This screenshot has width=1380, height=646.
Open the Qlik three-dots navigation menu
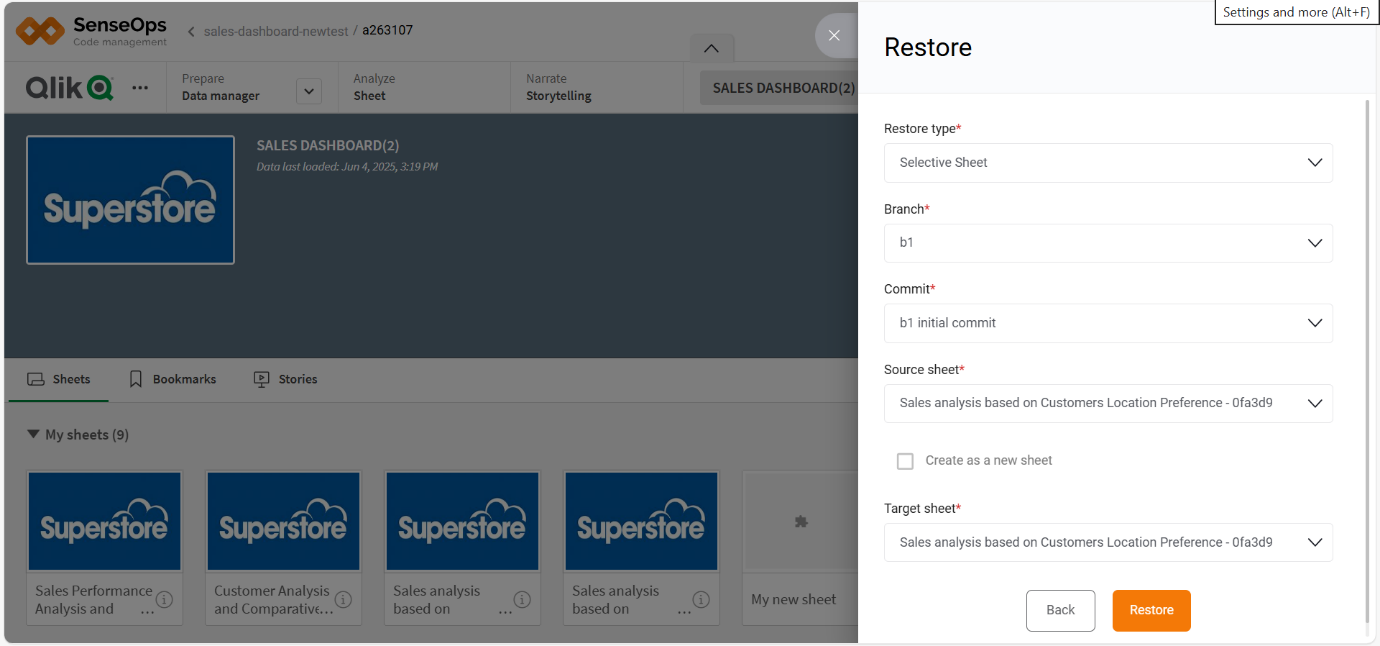[140, 88]
